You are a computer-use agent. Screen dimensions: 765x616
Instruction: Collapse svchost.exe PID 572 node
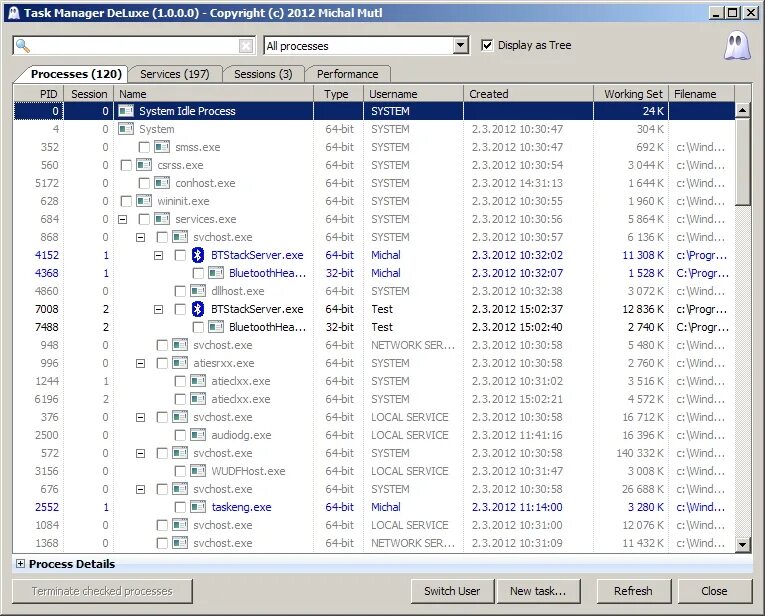tap(141, 454)
